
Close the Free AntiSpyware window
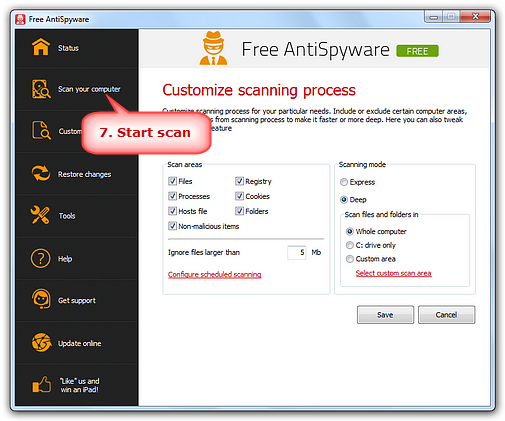475,16
